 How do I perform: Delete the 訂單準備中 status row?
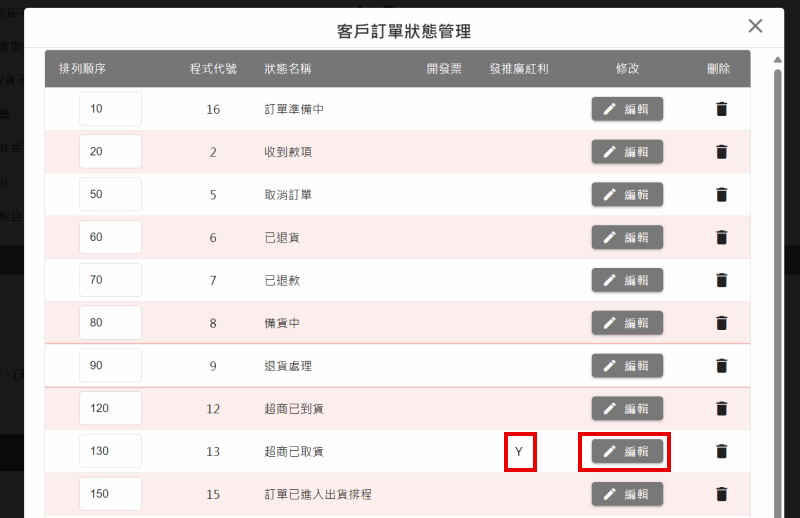[x=721, y=109]
